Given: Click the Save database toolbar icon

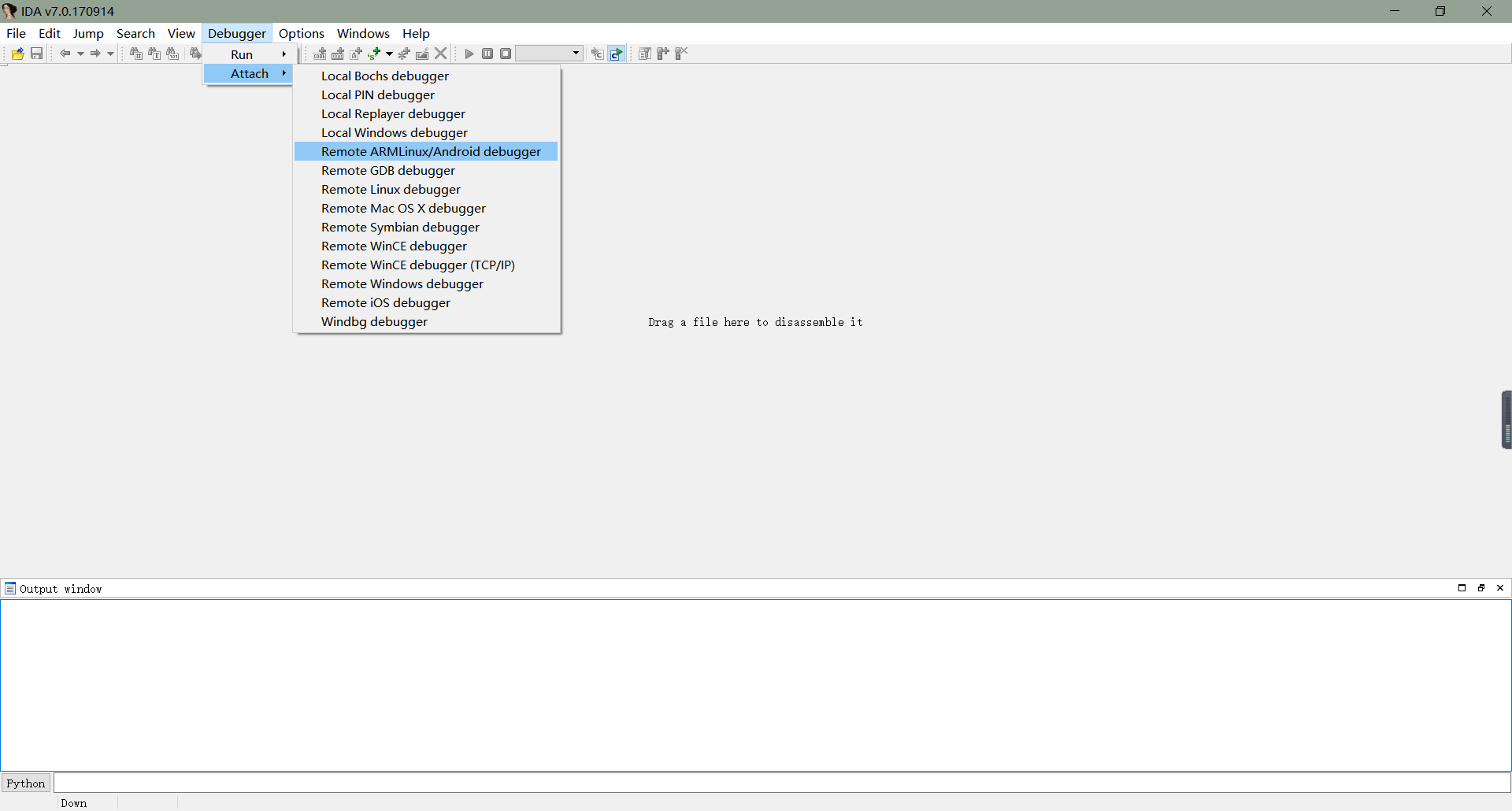Looking at the screenshot, I should tap(36, 54).
